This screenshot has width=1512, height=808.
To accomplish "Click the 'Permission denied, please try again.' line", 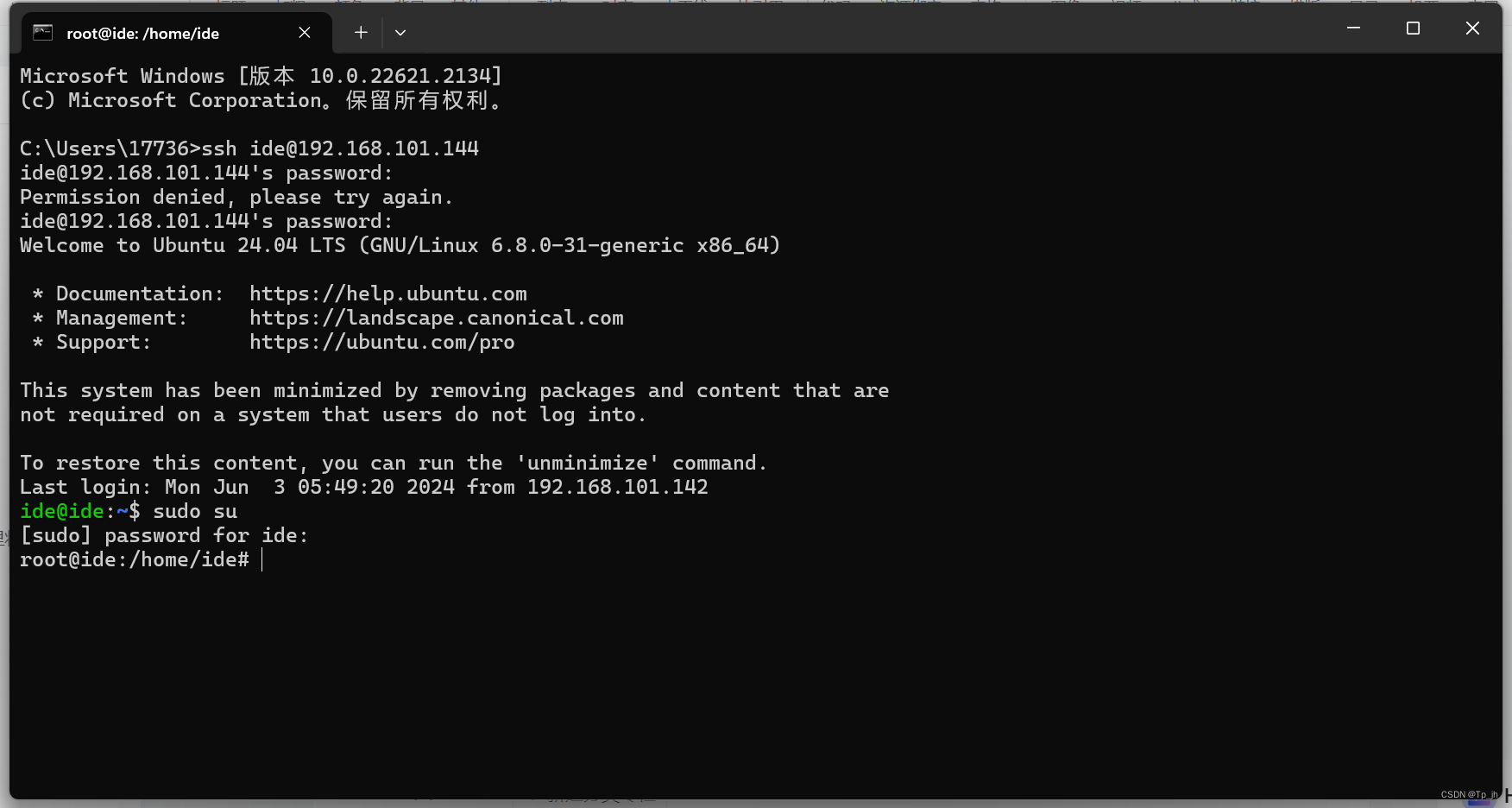I will click(236, 198).
